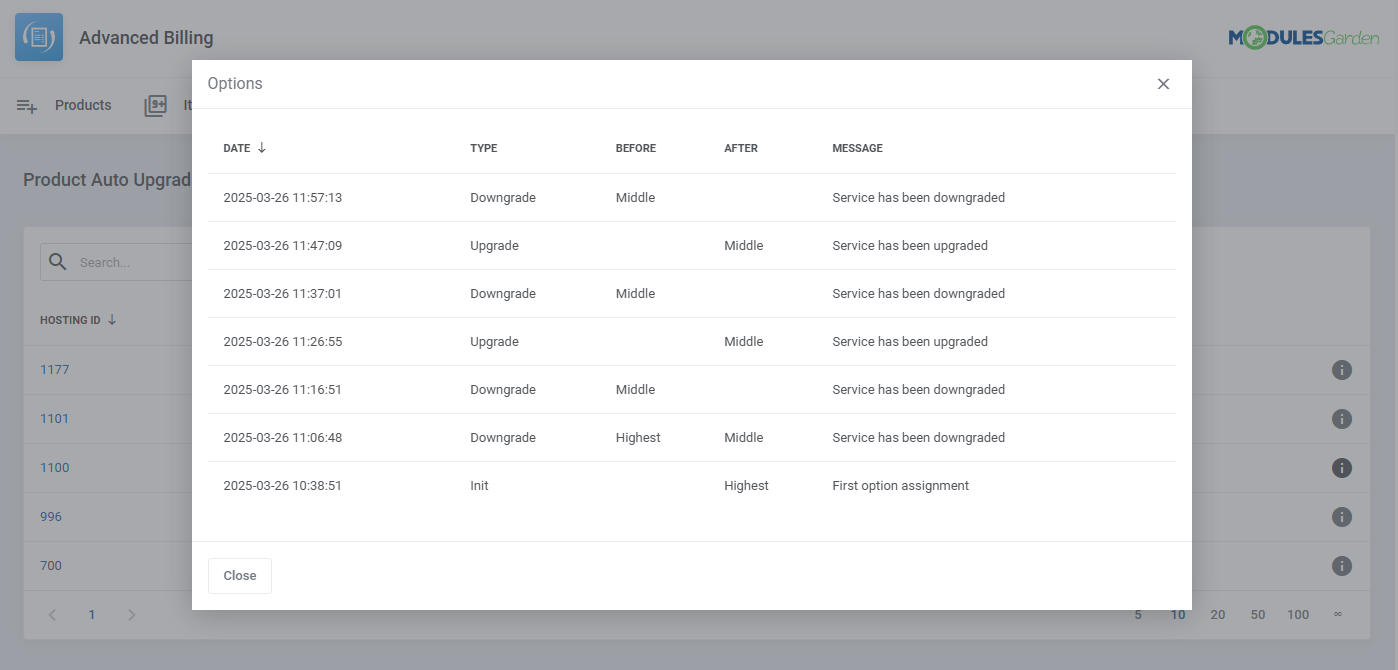Open info icon next to hosting 1101
This screenshot has height=670, width=1398.
1342,418
